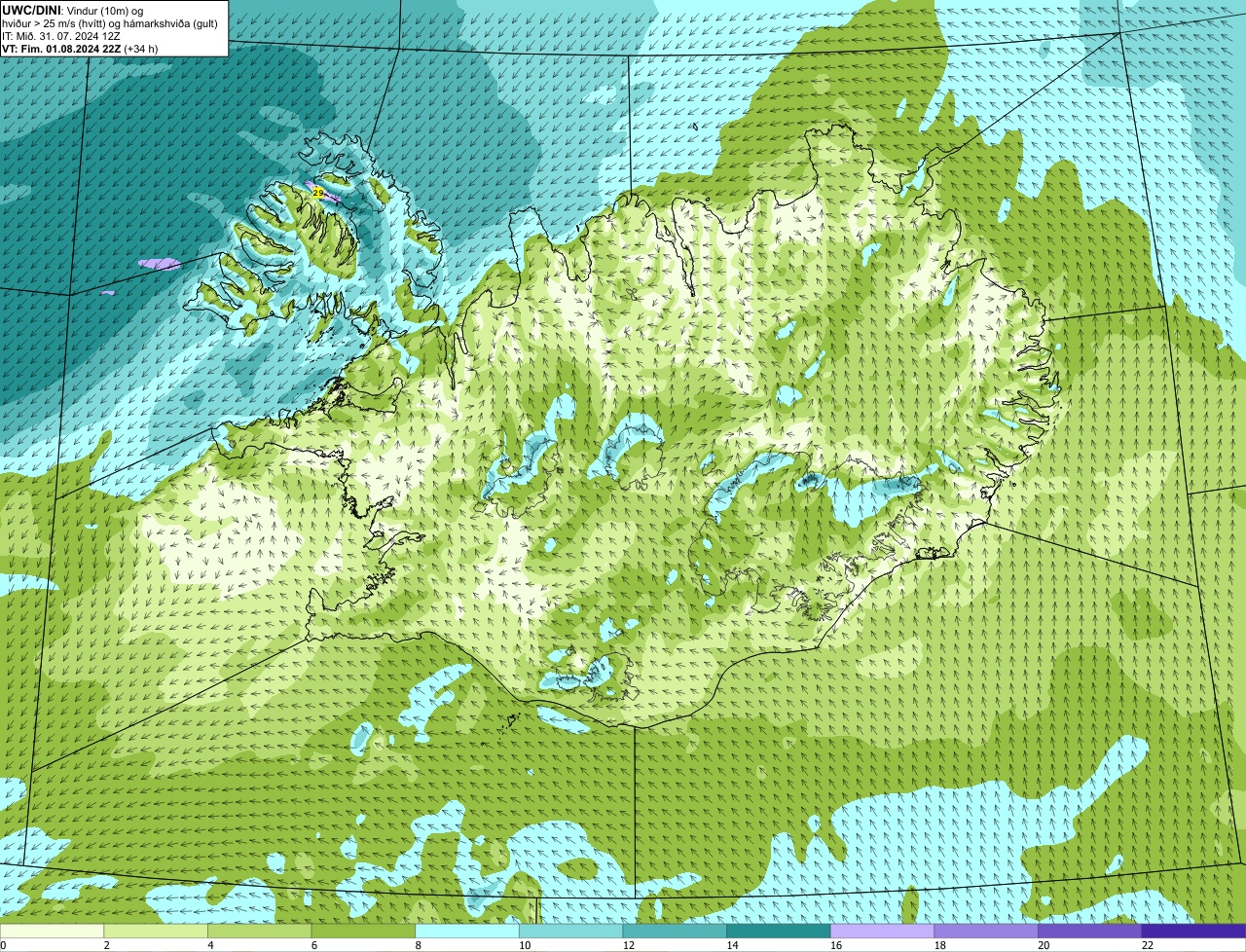Click the 0–2 m/s pale cream legend swatch
The height and width of the screenshot is (952, 1246).
click(52, 931)
